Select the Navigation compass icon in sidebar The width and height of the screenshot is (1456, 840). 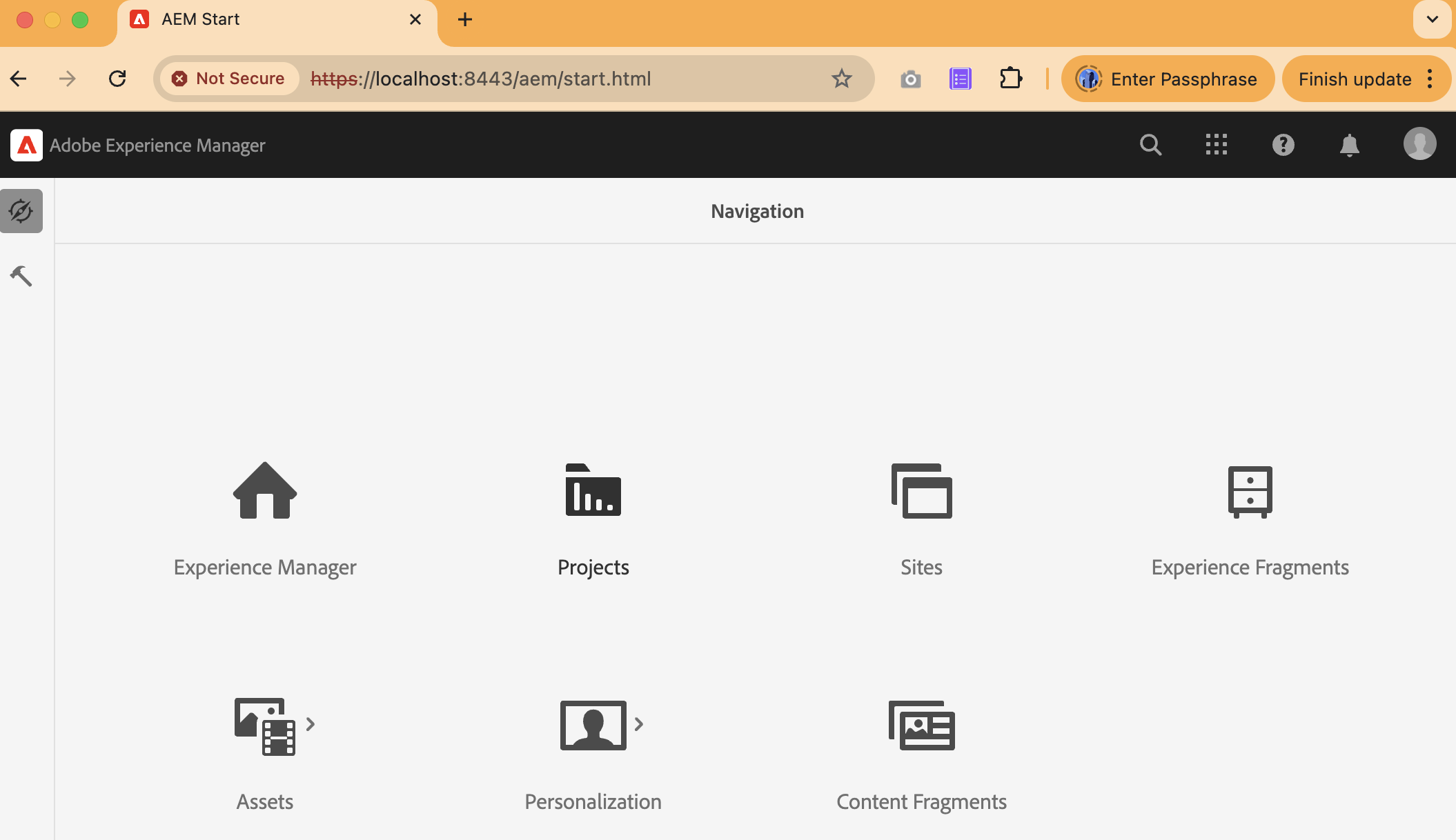21,211
